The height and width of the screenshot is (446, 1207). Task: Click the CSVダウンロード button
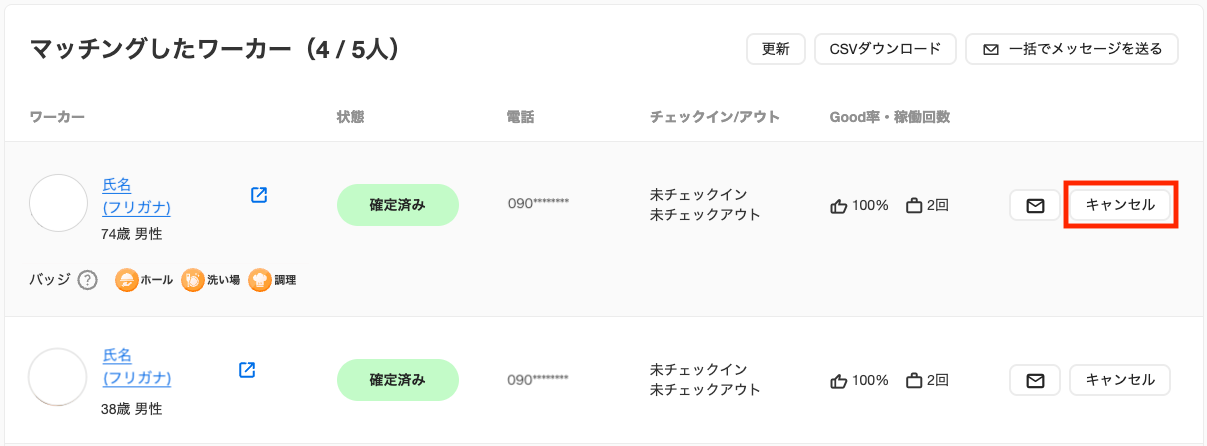[886, 49]
